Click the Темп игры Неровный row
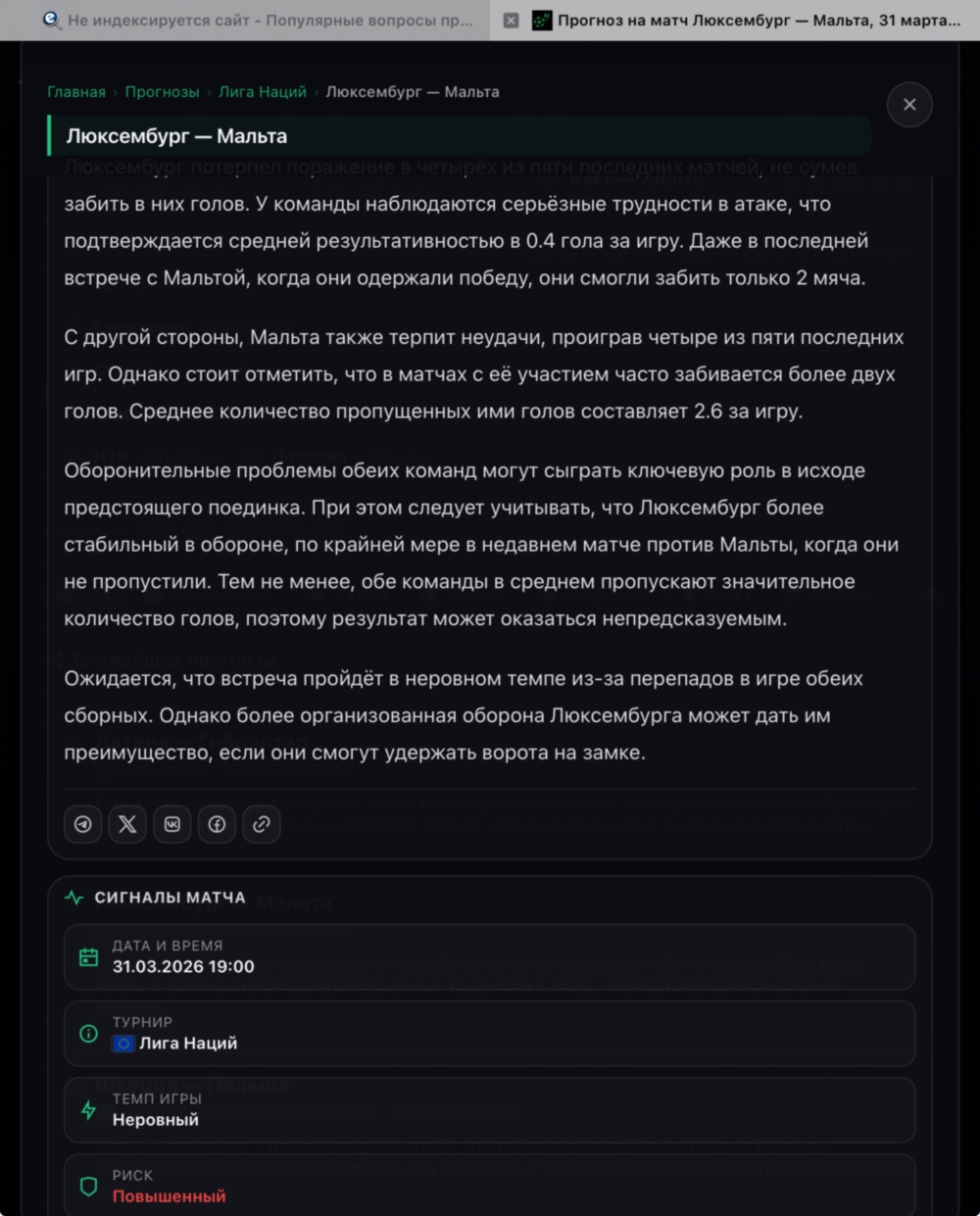The width and height of the screenshot is (980, 1216). 490,1109
